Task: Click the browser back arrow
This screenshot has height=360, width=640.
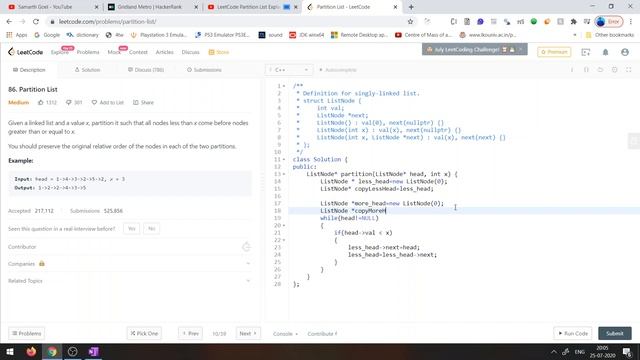Action: point(9,22)
